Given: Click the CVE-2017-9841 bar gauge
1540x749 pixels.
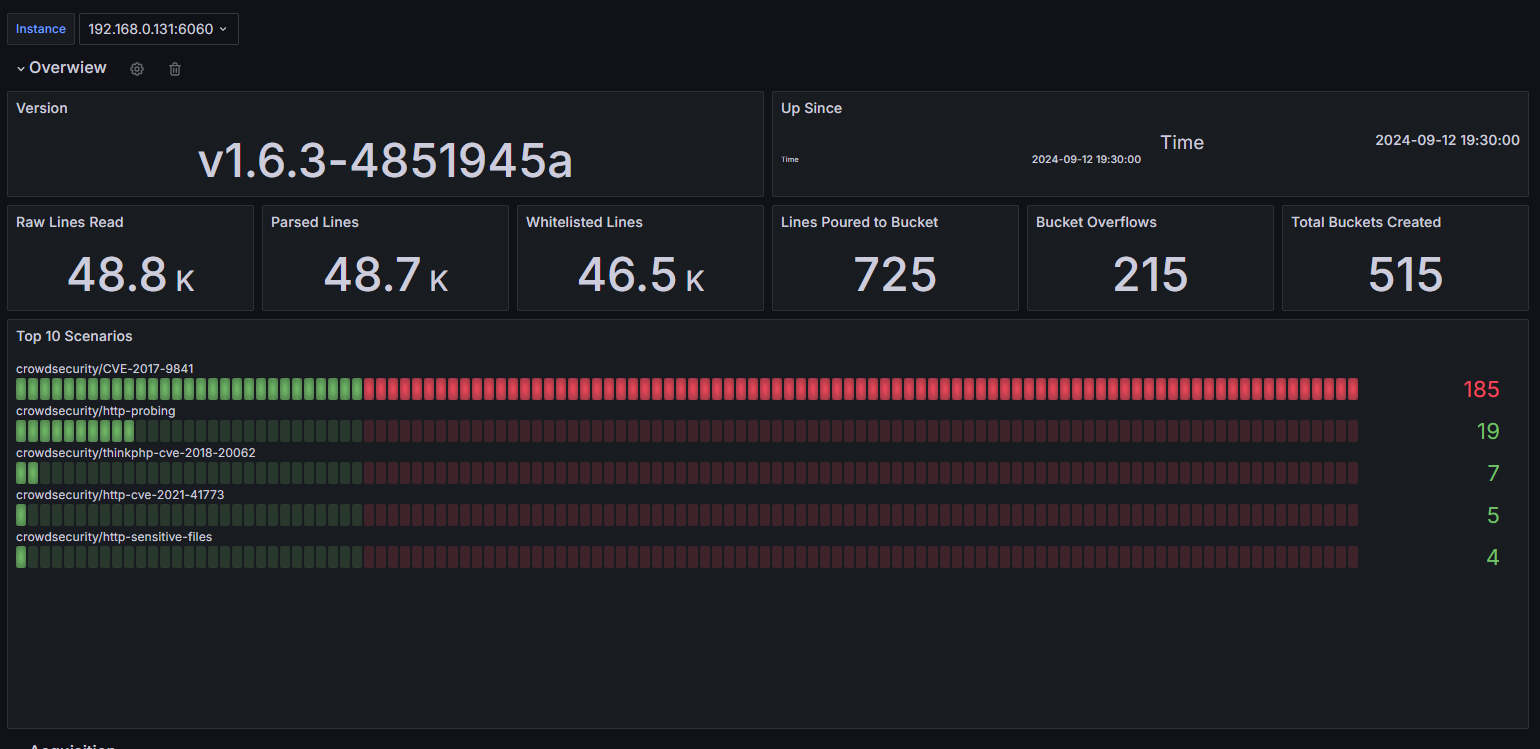Looking at the screenshot, I should click(686, 389).
